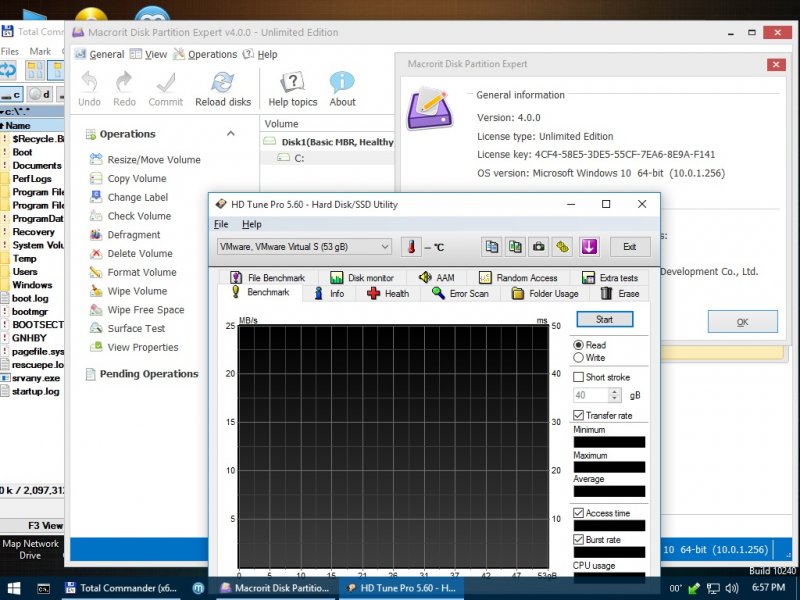Choose Surface Test operation

pos(127,329)
